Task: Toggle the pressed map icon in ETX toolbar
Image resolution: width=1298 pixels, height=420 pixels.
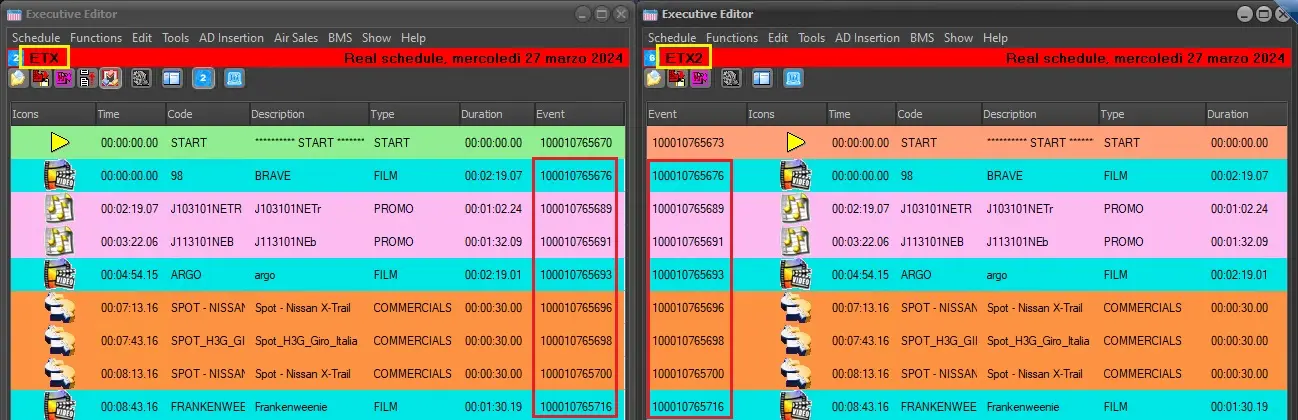Action: coord(110,78)
